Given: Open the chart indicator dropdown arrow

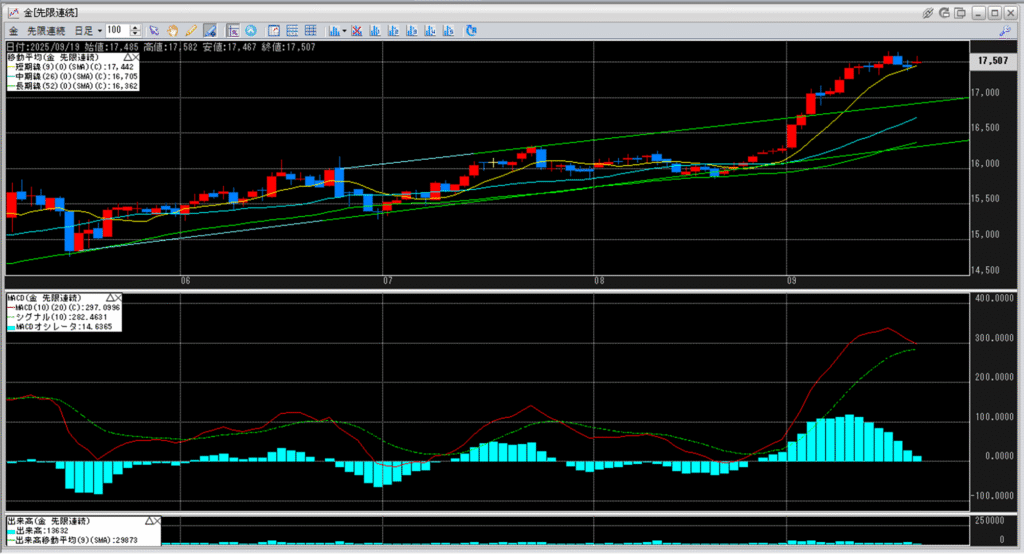Looking at the screenshot, I should click(343, 30).
